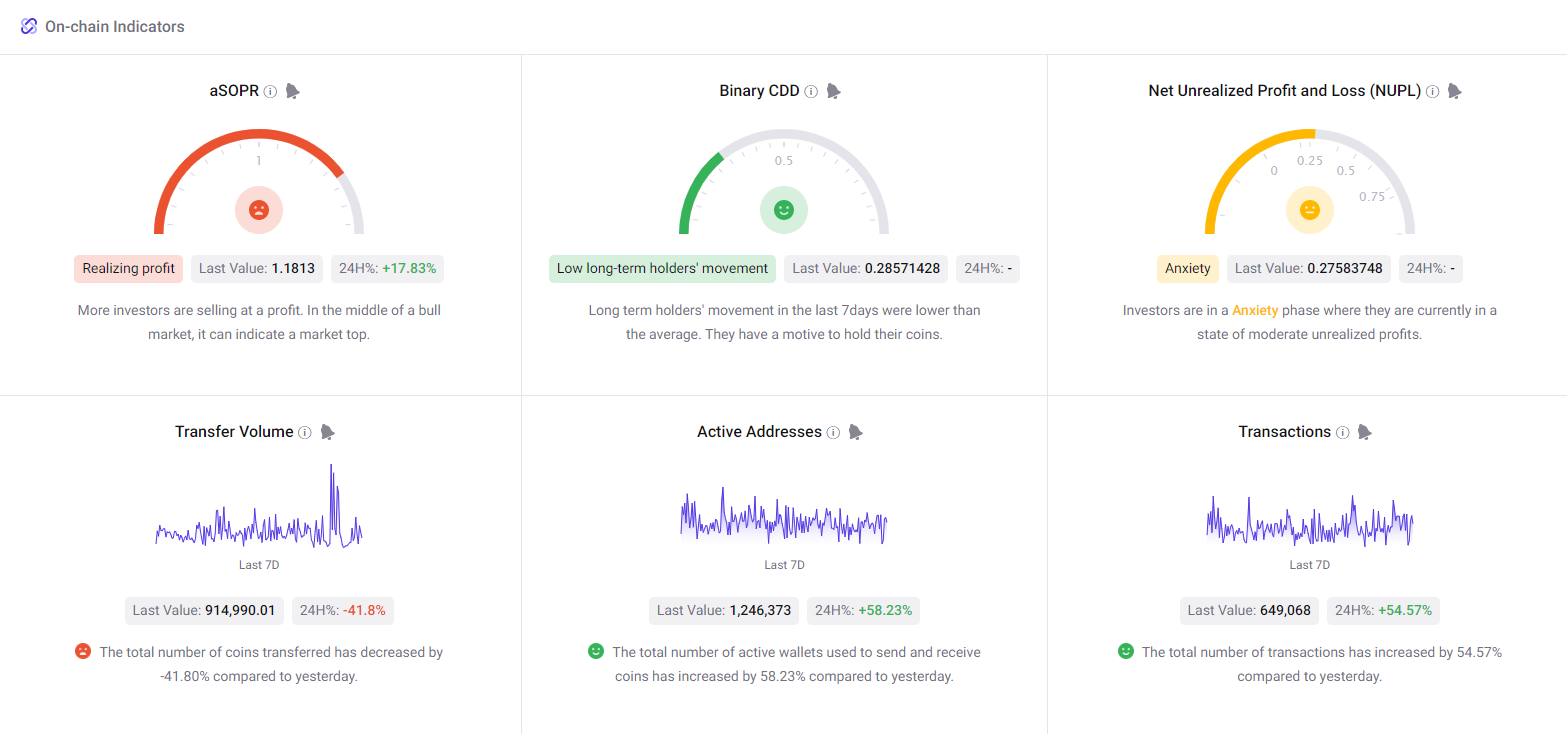Click the On-chain Indicators chain icon

point(29,27)
